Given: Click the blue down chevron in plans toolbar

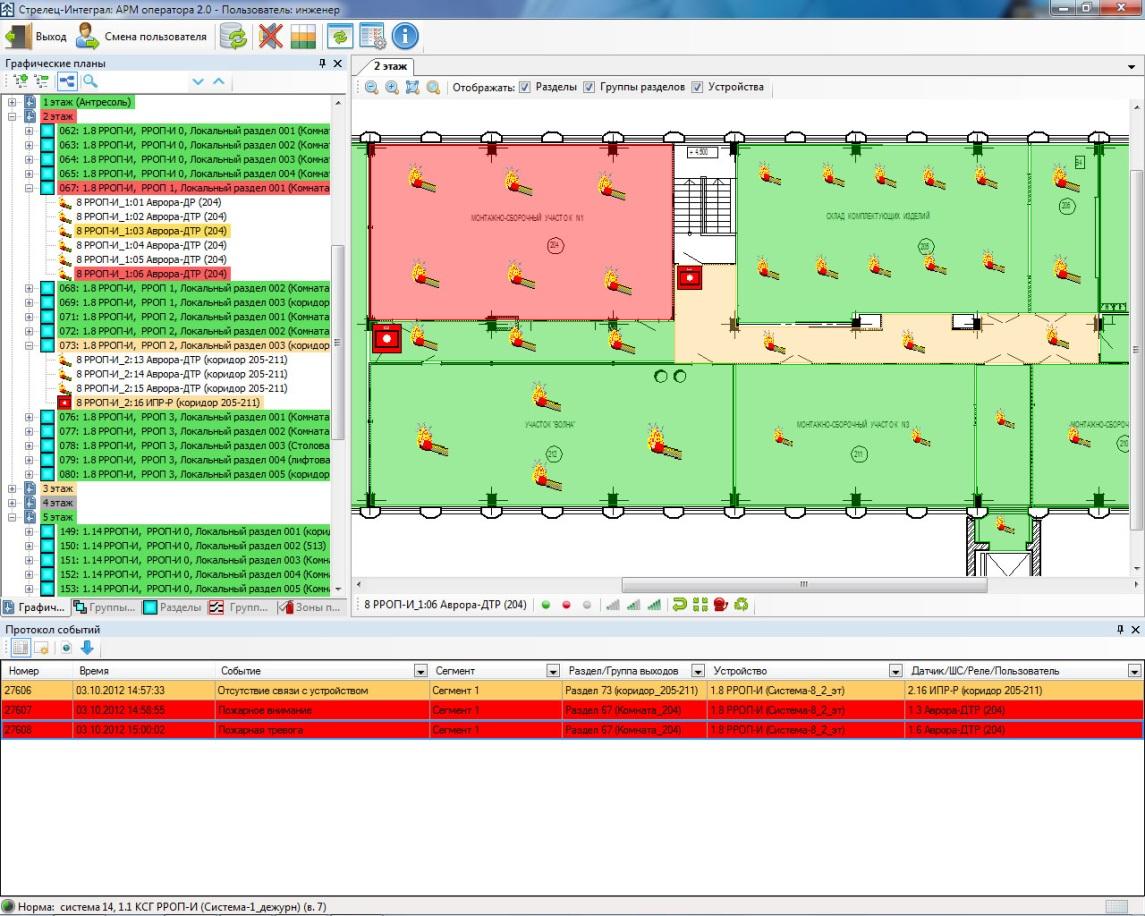Looking at the screenshot, I should [x=198, y=82].
